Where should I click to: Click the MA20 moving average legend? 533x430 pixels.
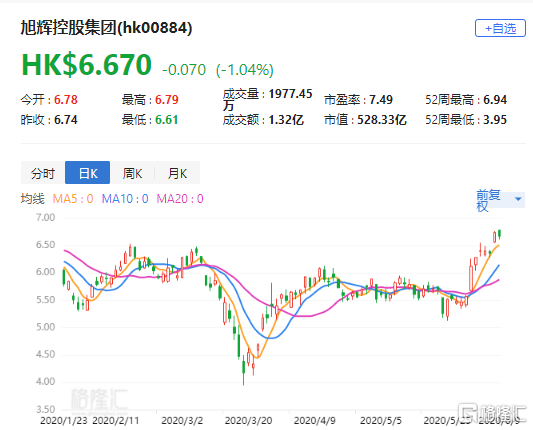[180, 199]
